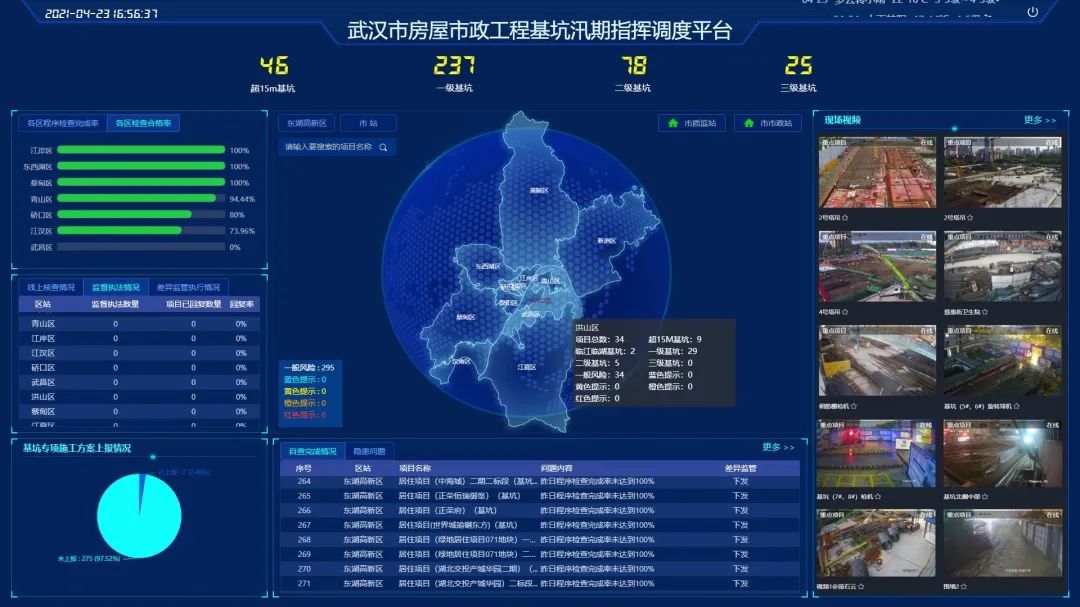Screen dimensions: 1080x607
Task: Click the 25 三级基坑 statistic
Action: coord(798,73)
